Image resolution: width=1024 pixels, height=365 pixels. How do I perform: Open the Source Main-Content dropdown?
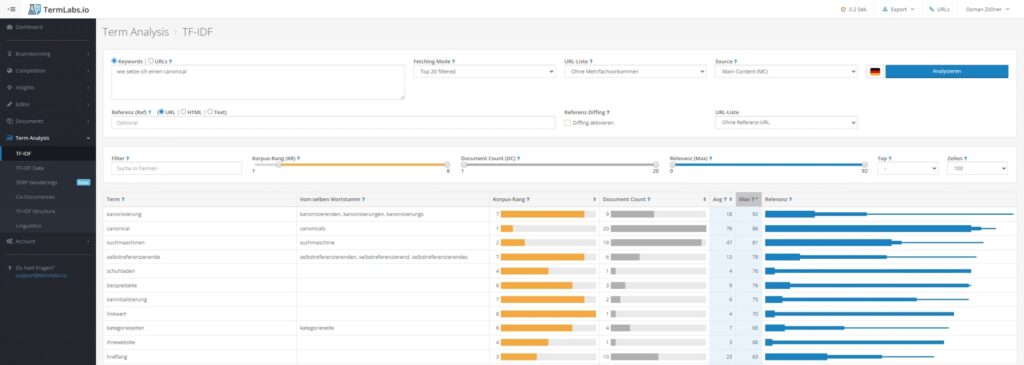786,71
